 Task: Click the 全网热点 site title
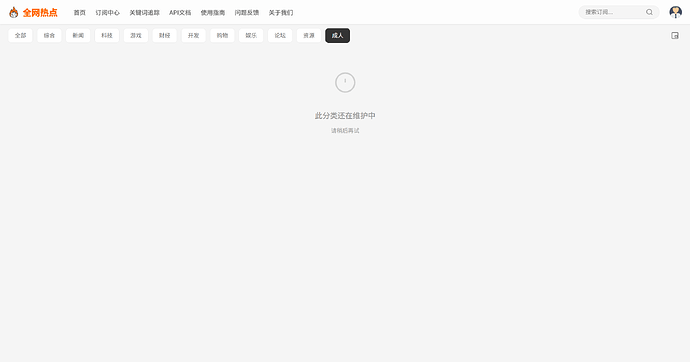pyautogui.click(x=40, y=13)
